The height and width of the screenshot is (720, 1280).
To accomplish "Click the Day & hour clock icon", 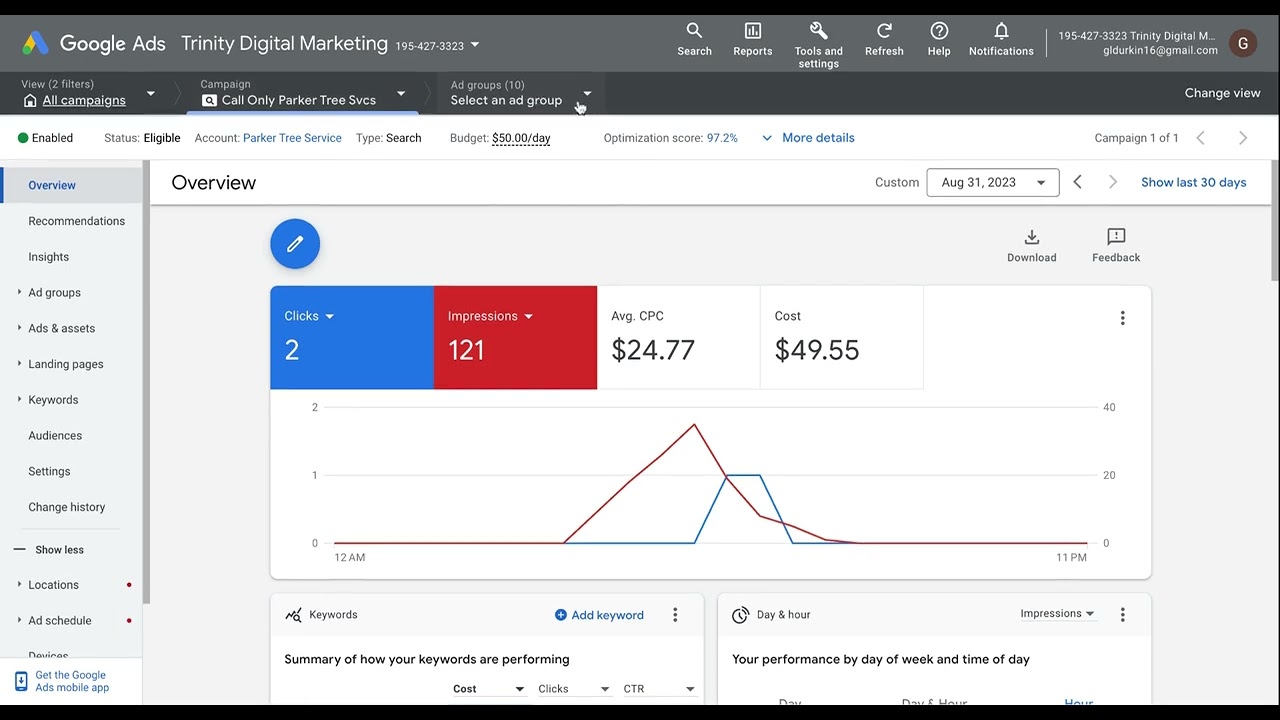I will coord(740,615).
